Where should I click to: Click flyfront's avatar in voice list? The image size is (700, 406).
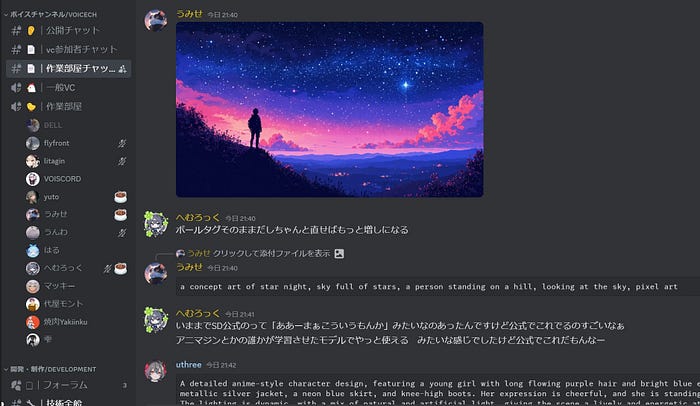tap(33, 143)
